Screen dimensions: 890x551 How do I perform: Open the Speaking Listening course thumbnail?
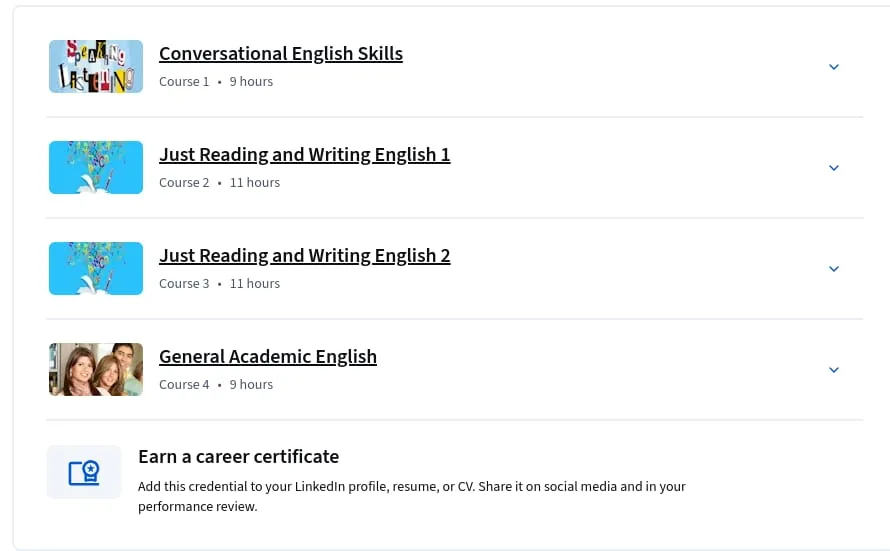coord(96,66)
